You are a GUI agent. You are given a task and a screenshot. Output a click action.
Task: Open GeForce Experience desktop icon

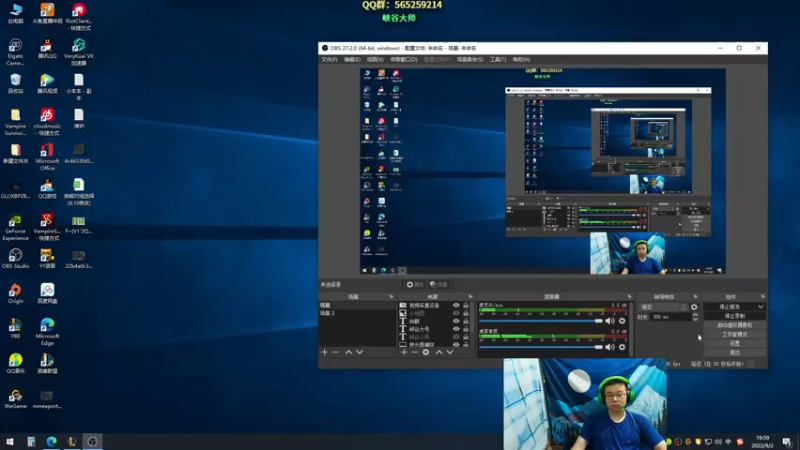pos(15,227)
